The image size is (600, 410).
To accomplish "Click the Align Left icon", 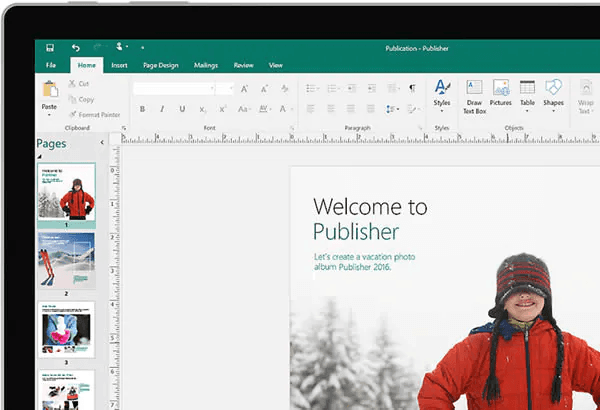I will [x=311, y=109].
